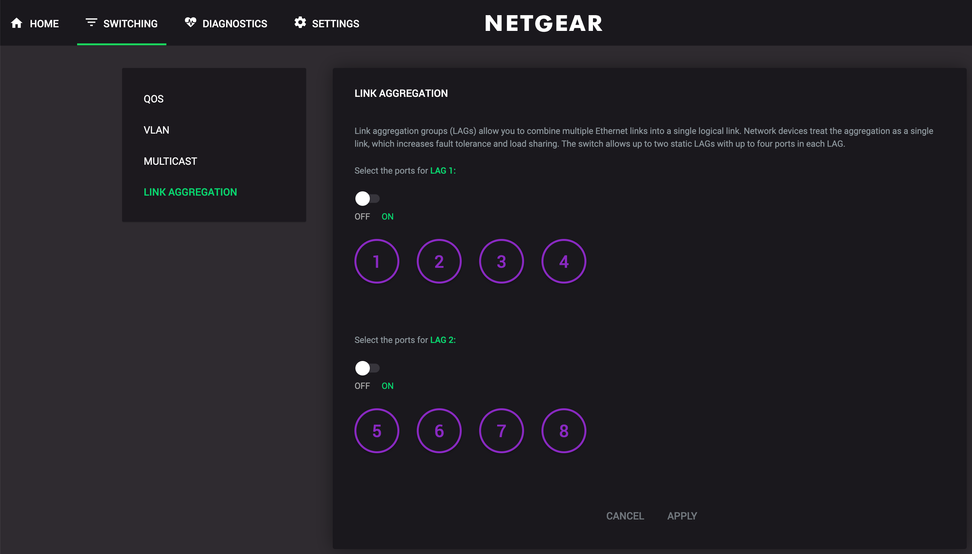Screen dimensions: 972x554
Task: Click the Diagnostics heart icon
Action: tap(190, 22)
